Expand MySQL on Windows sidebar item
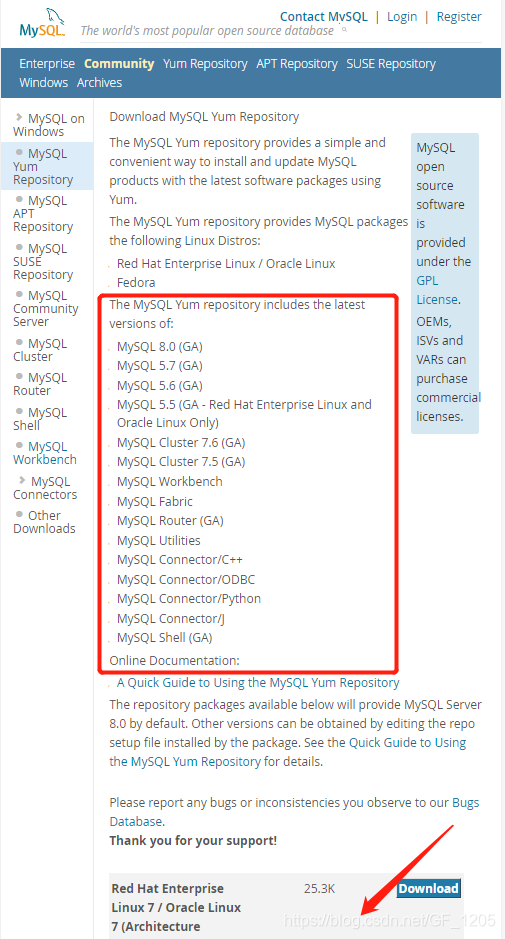This screenshot has height=939, width=505. pos(49,125)
